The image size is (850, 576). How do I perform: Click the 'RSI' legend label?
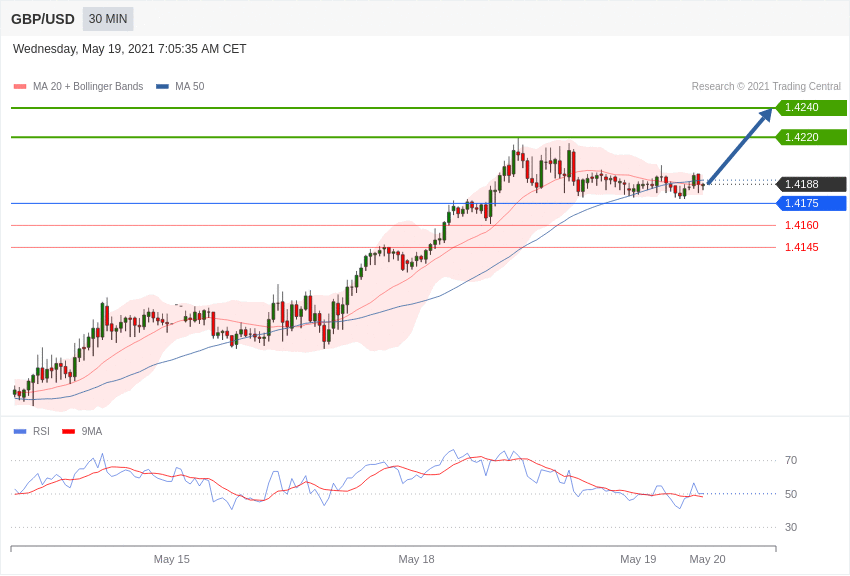pyautogui.click(x=41, y=431)
